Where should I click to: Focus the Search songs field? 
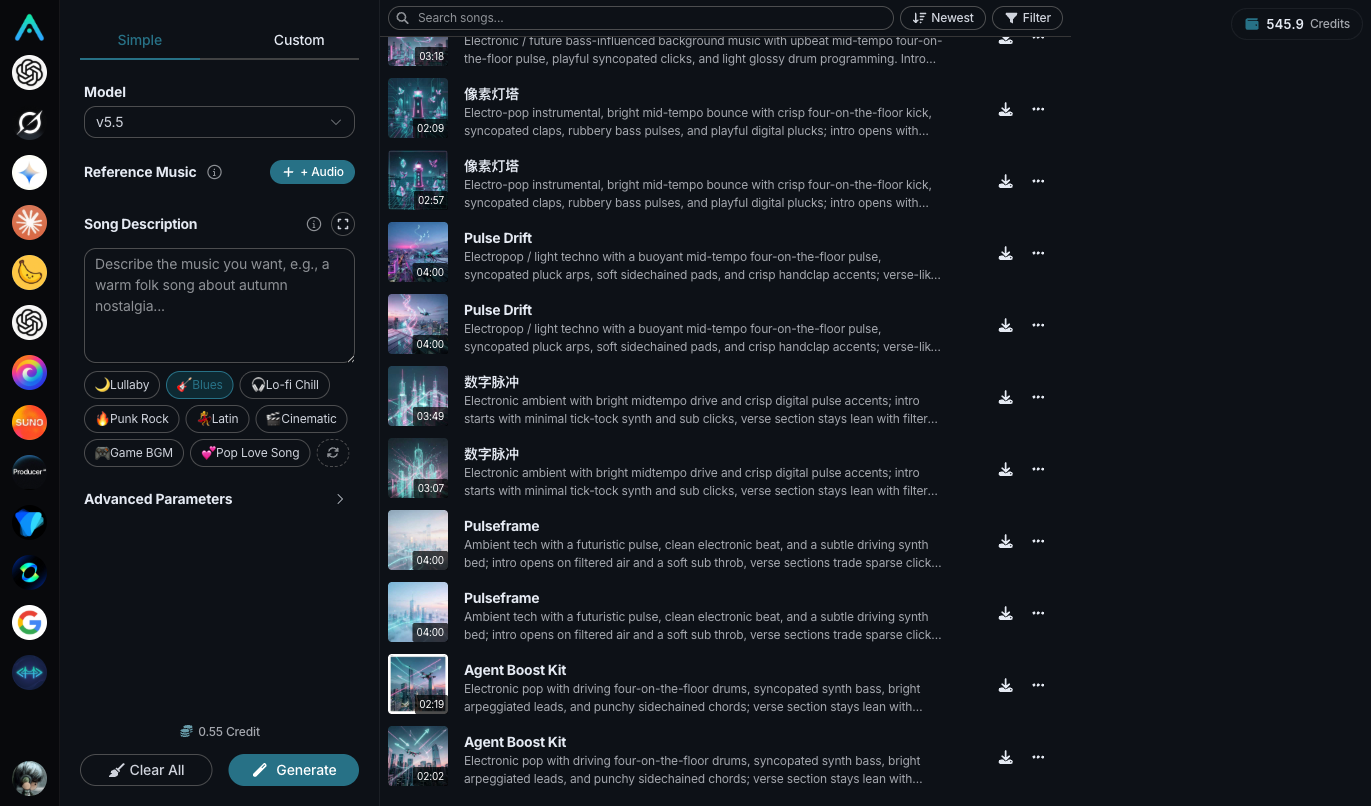[x=641, y=18]
